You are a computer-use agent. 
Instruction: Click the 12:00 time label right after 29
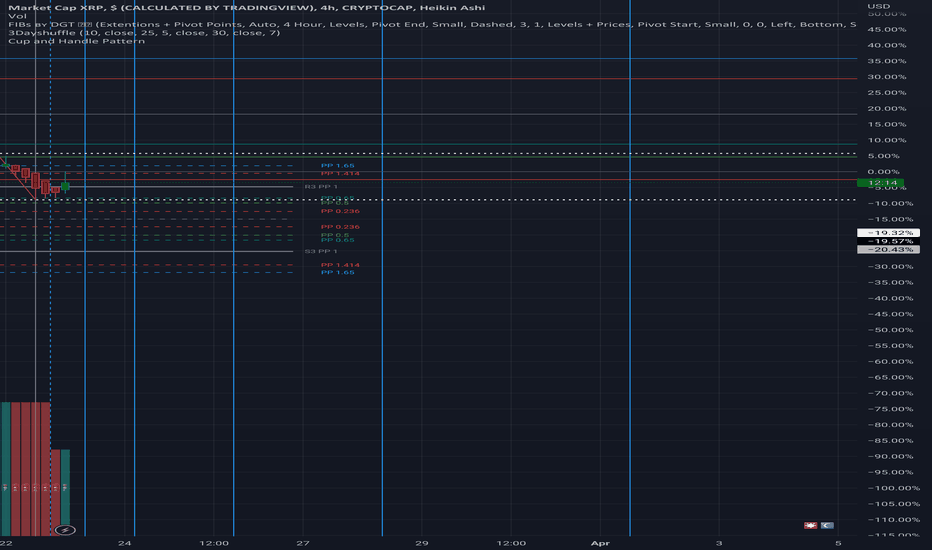pos(511,543)
